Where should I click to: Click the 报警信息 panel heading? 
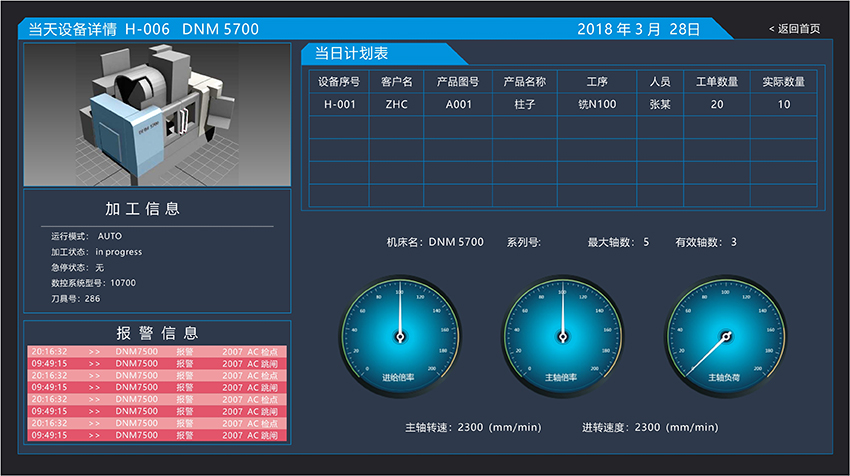click(157, 333)
